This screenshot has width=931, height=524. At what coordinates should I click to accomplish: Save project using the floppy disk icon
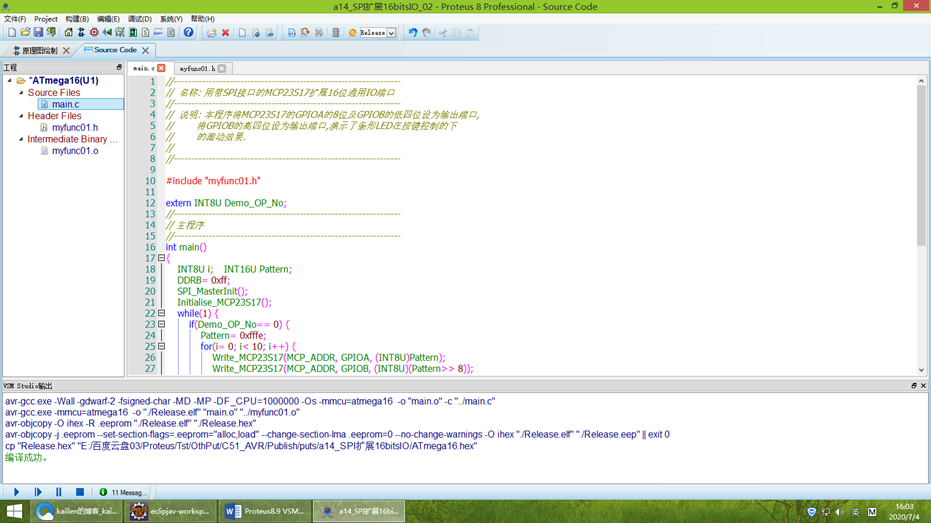[38, 33]
